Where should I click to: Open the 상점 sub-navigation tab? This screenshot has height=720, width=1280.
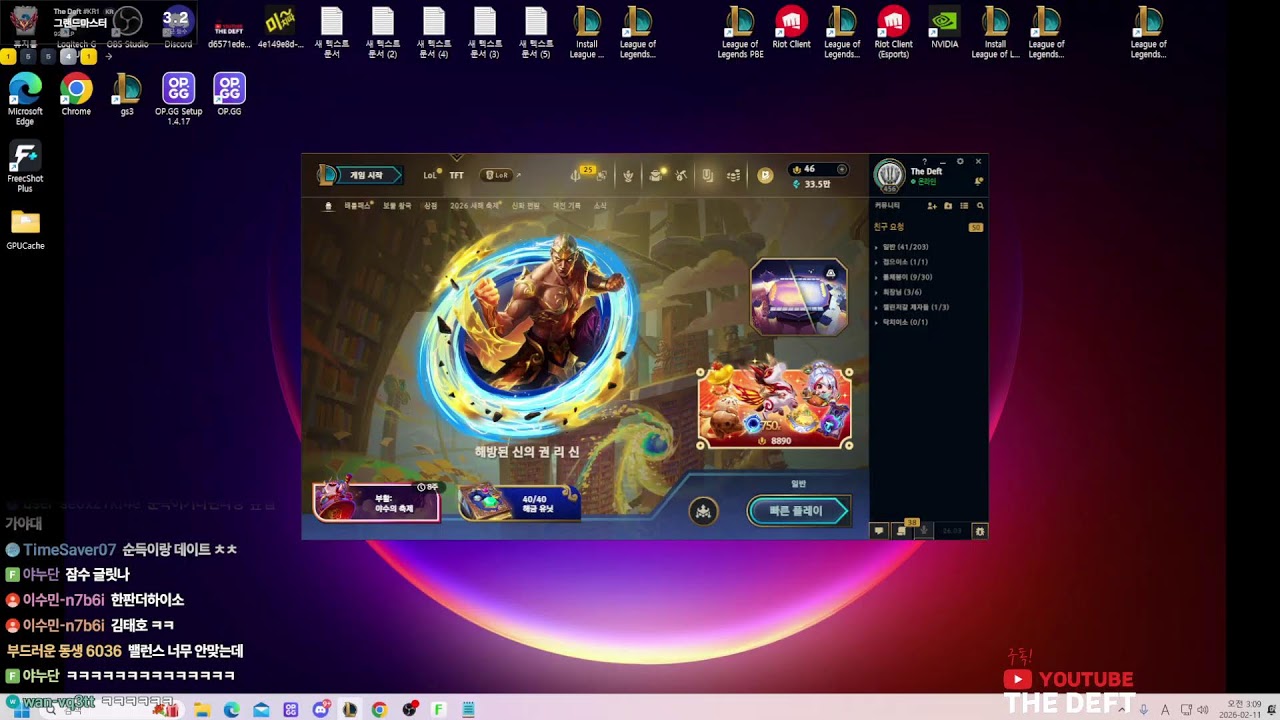[x=431, y=206]
